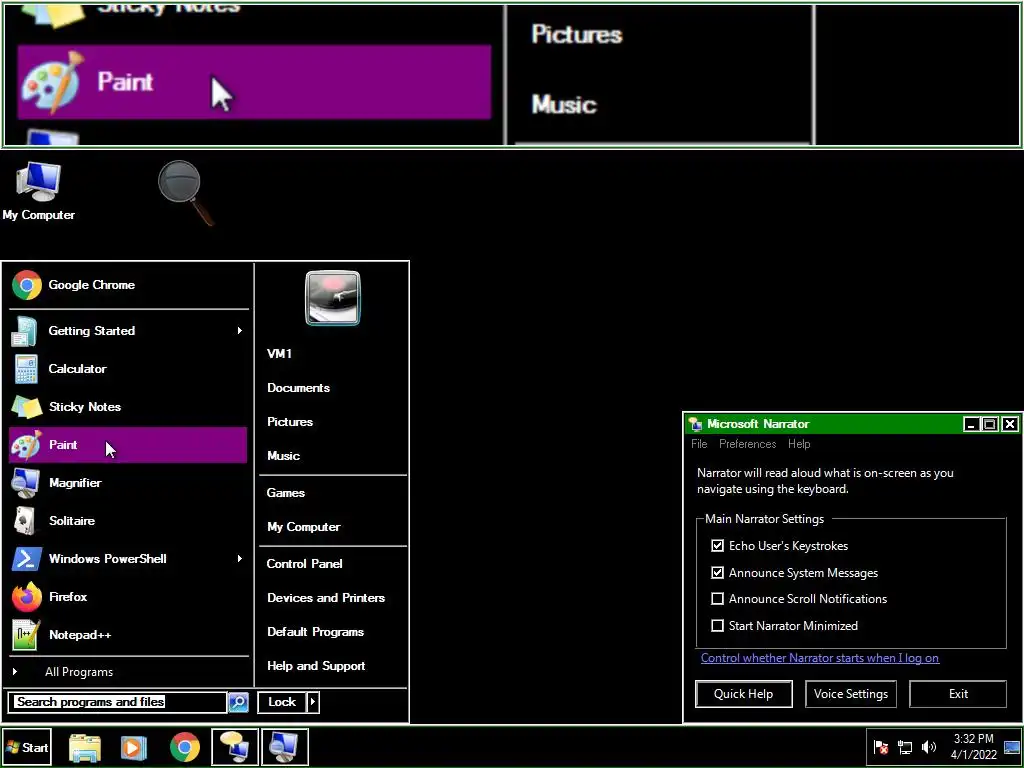
Task: Click the Lock button
Action: [282, 702]
